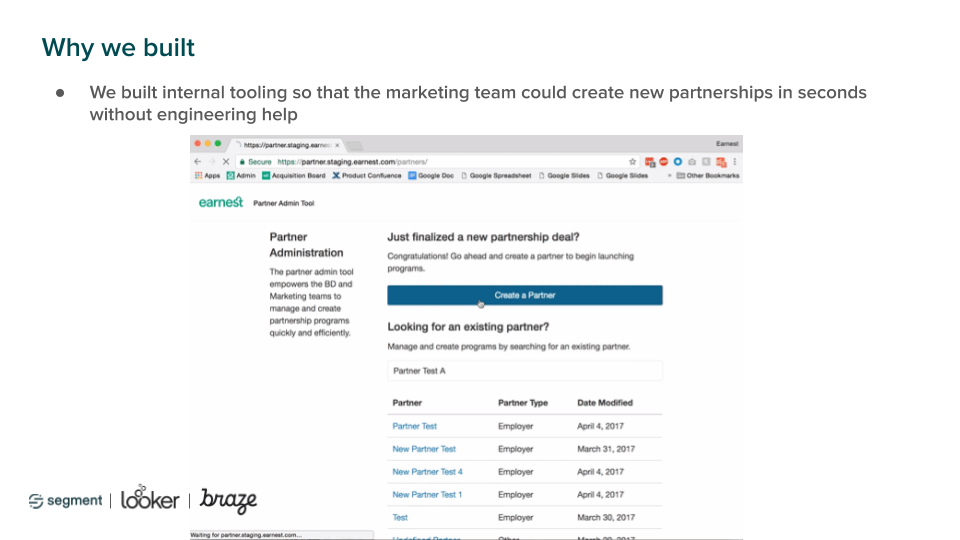
Task: Open the Apps bookmark shortcut
Action: [x=207, y=176]
